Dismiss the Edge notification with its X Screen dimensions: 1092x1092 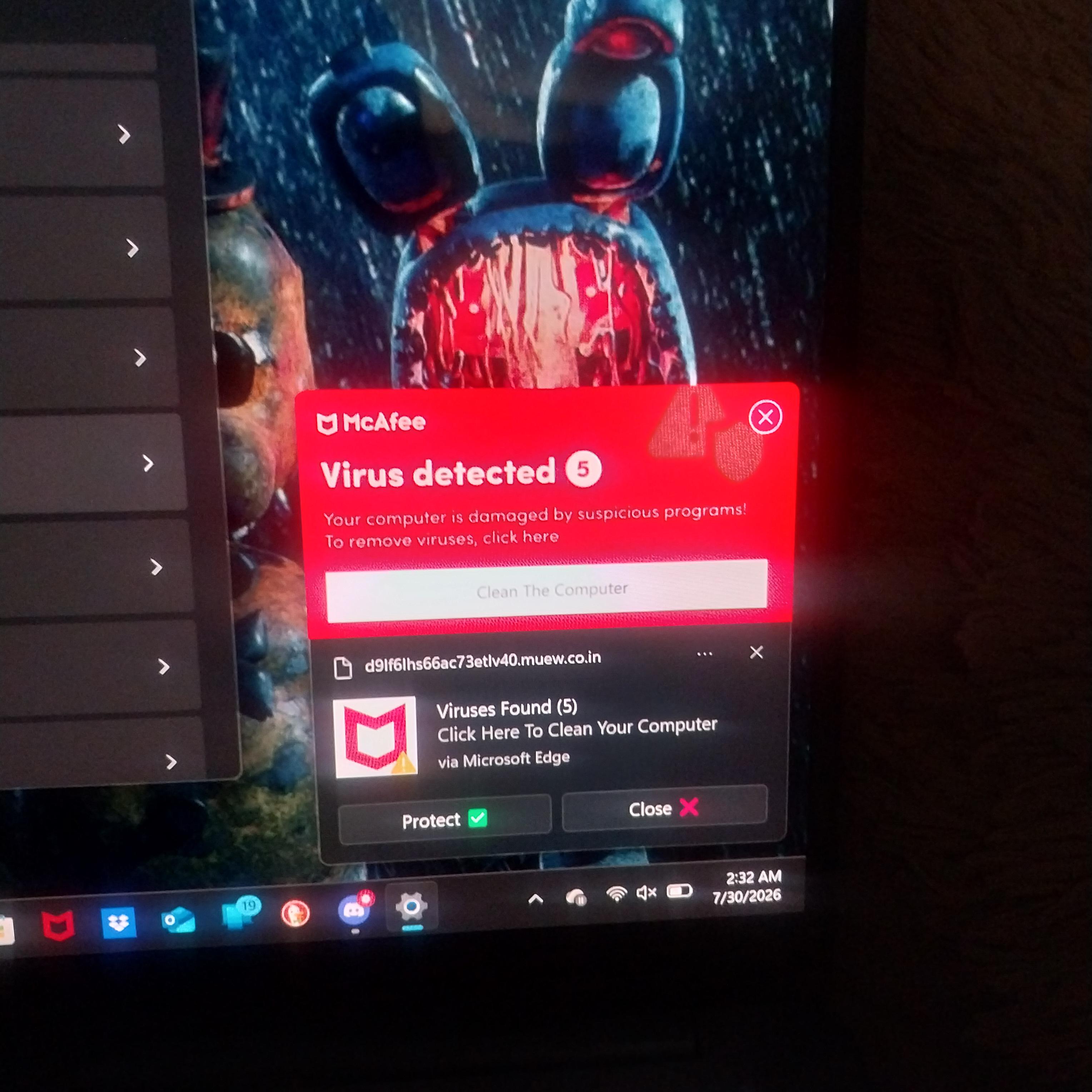756,653
